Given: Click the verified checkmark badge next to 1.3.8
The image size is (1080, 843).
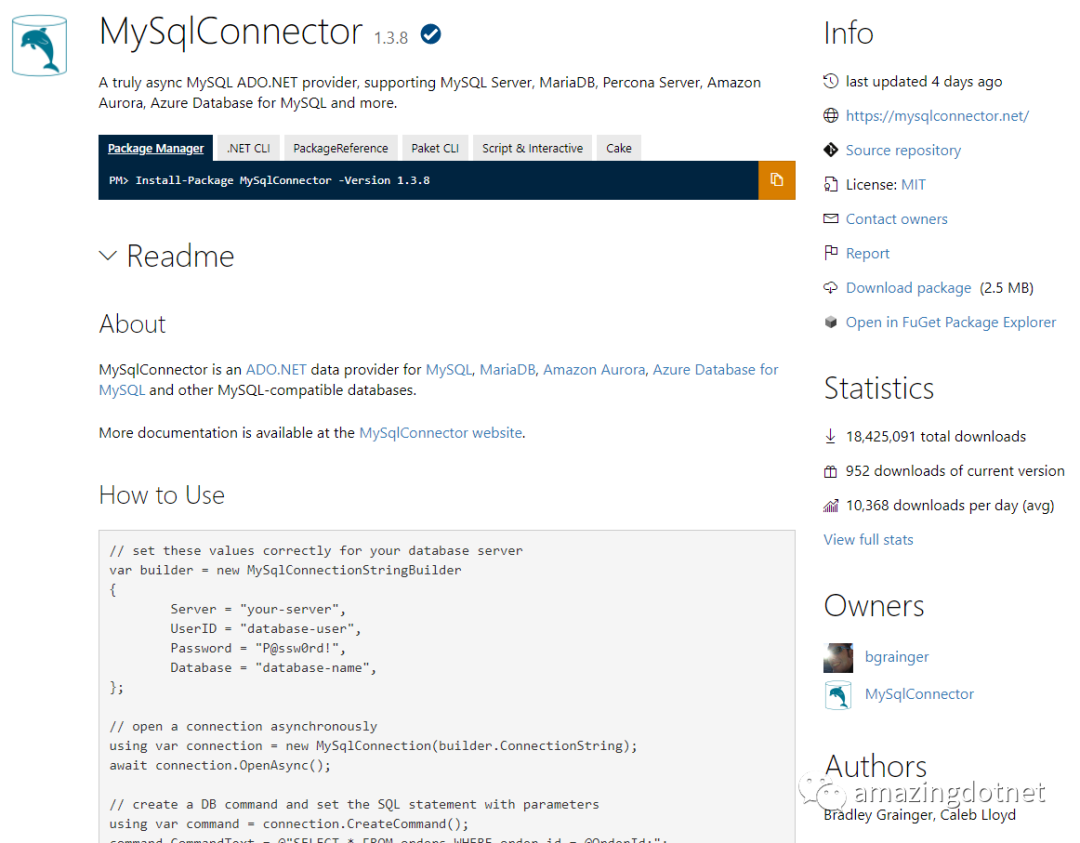Looking at the screenshot, I should 431,34.
